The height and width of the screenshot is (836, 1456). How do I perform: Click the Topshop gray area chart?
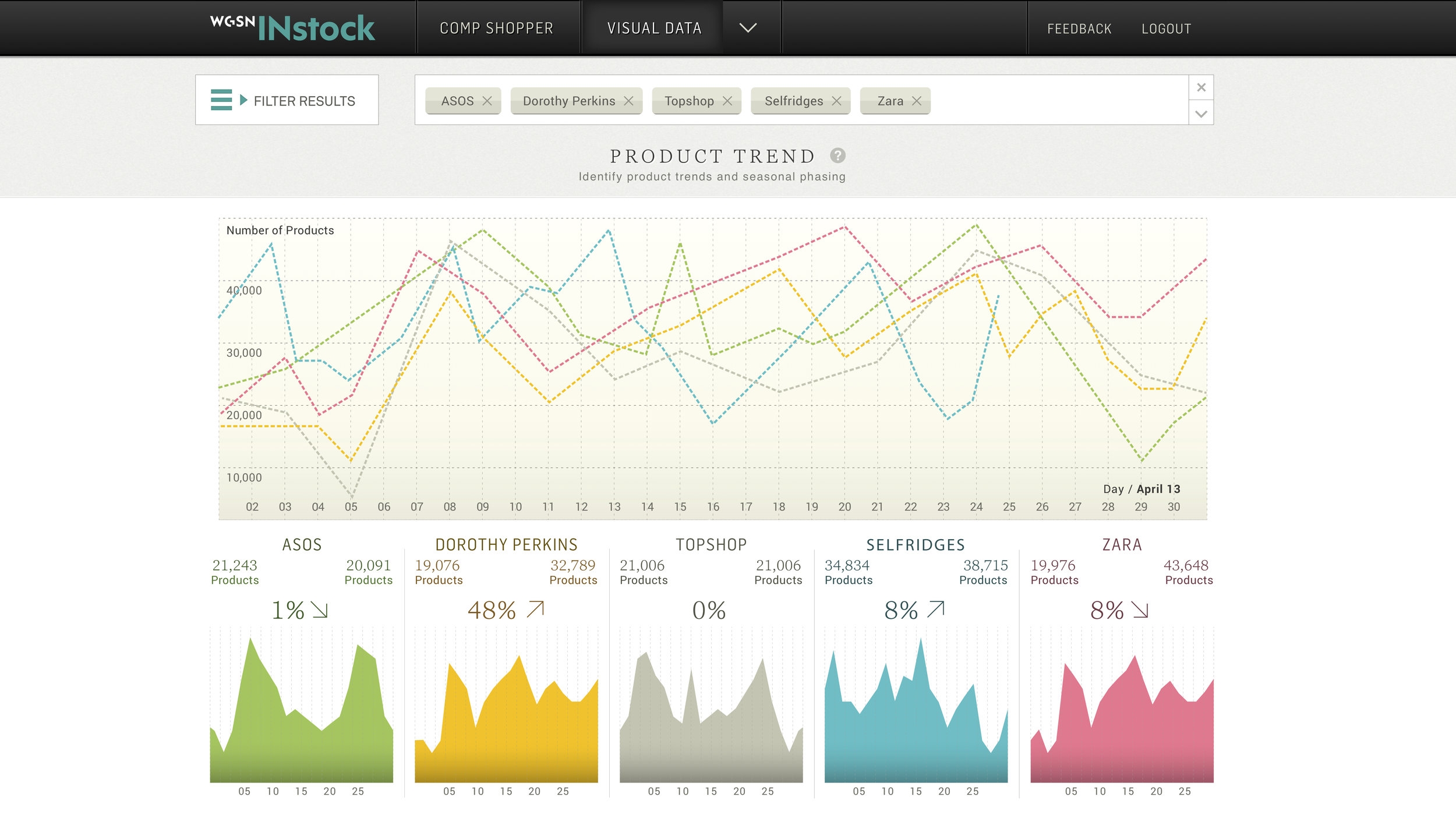click(711, 717)
